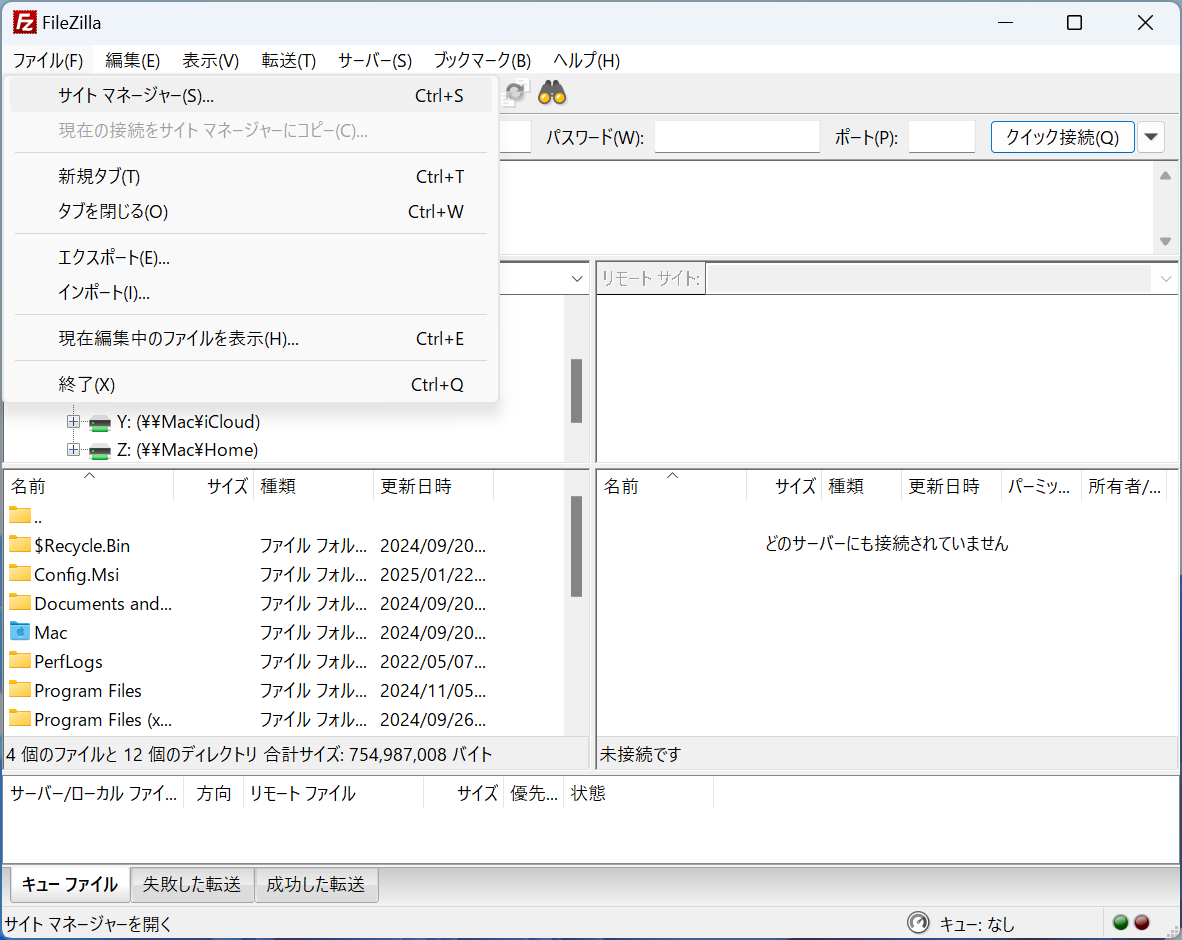
Task: Open the remote site path dropdown
Action: pos(1165,279)
